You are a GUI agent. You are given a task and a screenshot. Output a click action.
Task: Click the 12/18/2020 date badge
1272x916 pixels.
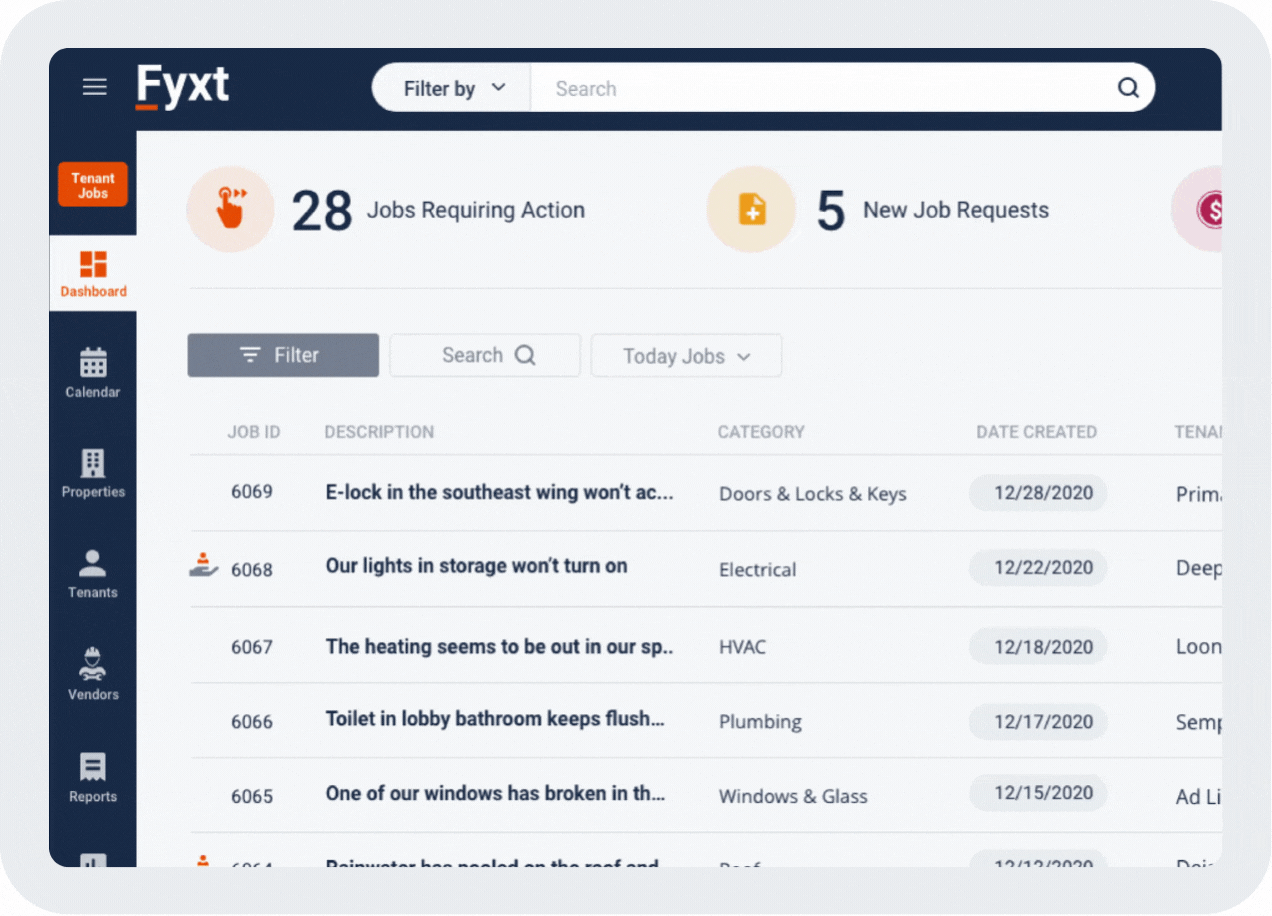pos(1038,647)
